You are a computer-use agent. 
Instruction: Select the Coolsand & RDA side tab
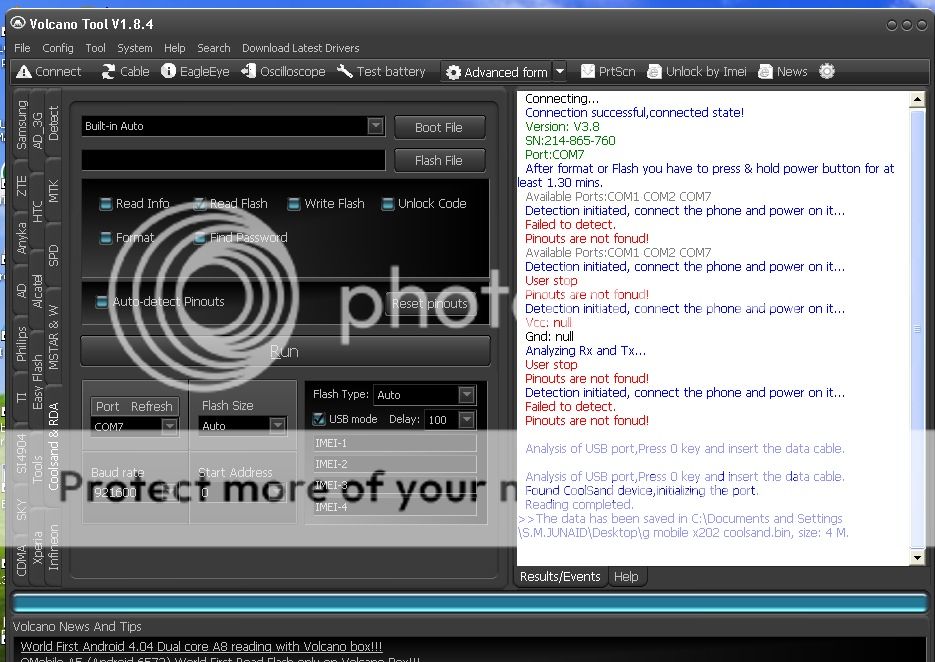(x=54, y=446)
